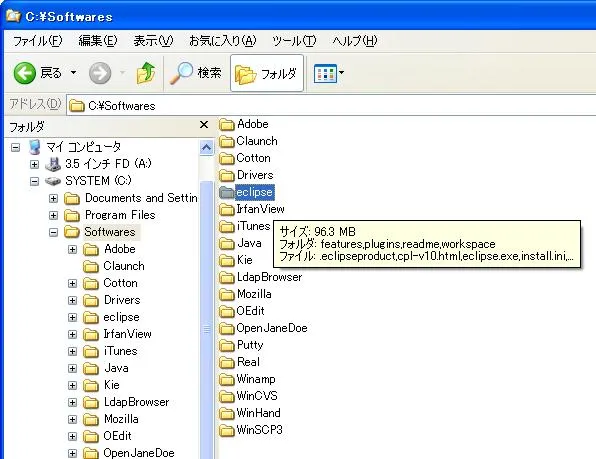
Task: Click the folder icon in title bar
Action: [x=13, y=16]
